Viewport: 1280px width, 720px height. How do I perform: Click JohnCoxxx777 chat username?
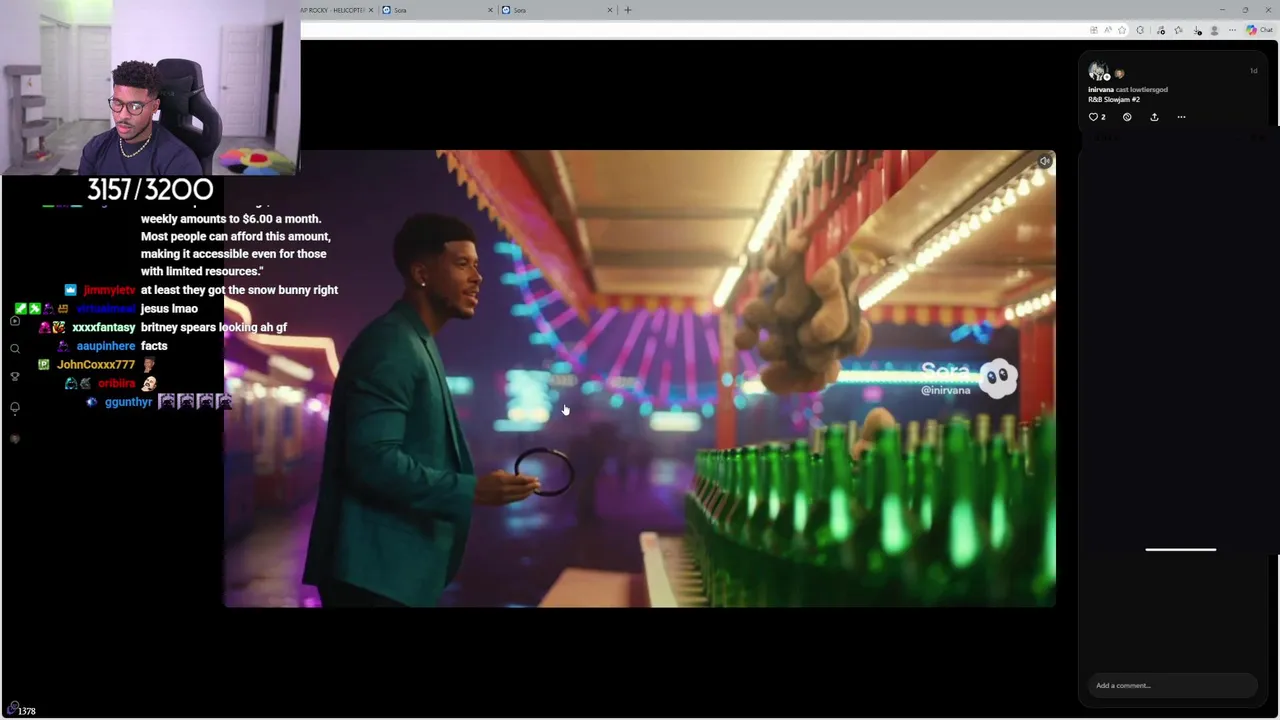[x=96, y=365]
